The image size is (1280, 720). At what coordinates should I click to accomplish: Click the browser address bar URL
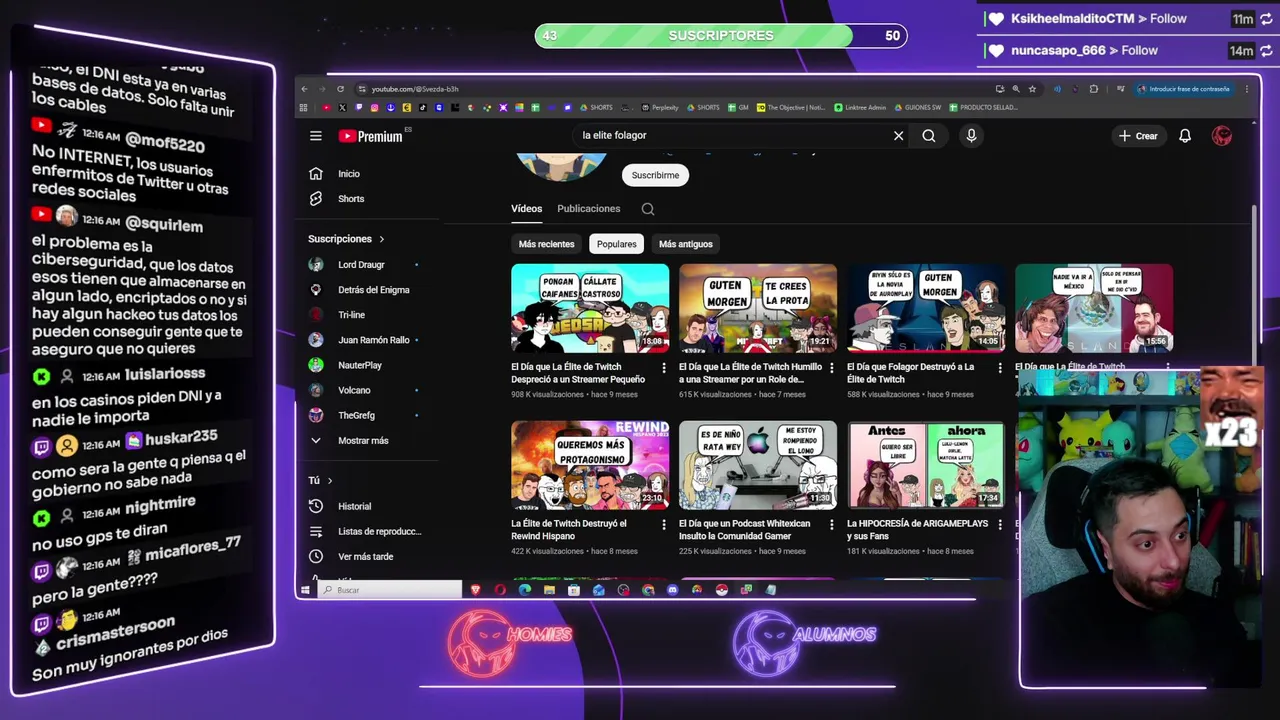tap(415, 89)
